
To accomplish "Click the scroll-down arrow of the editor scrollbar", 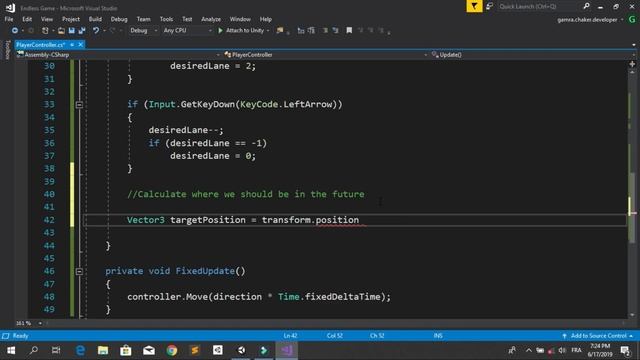I will tap(632, 315).
